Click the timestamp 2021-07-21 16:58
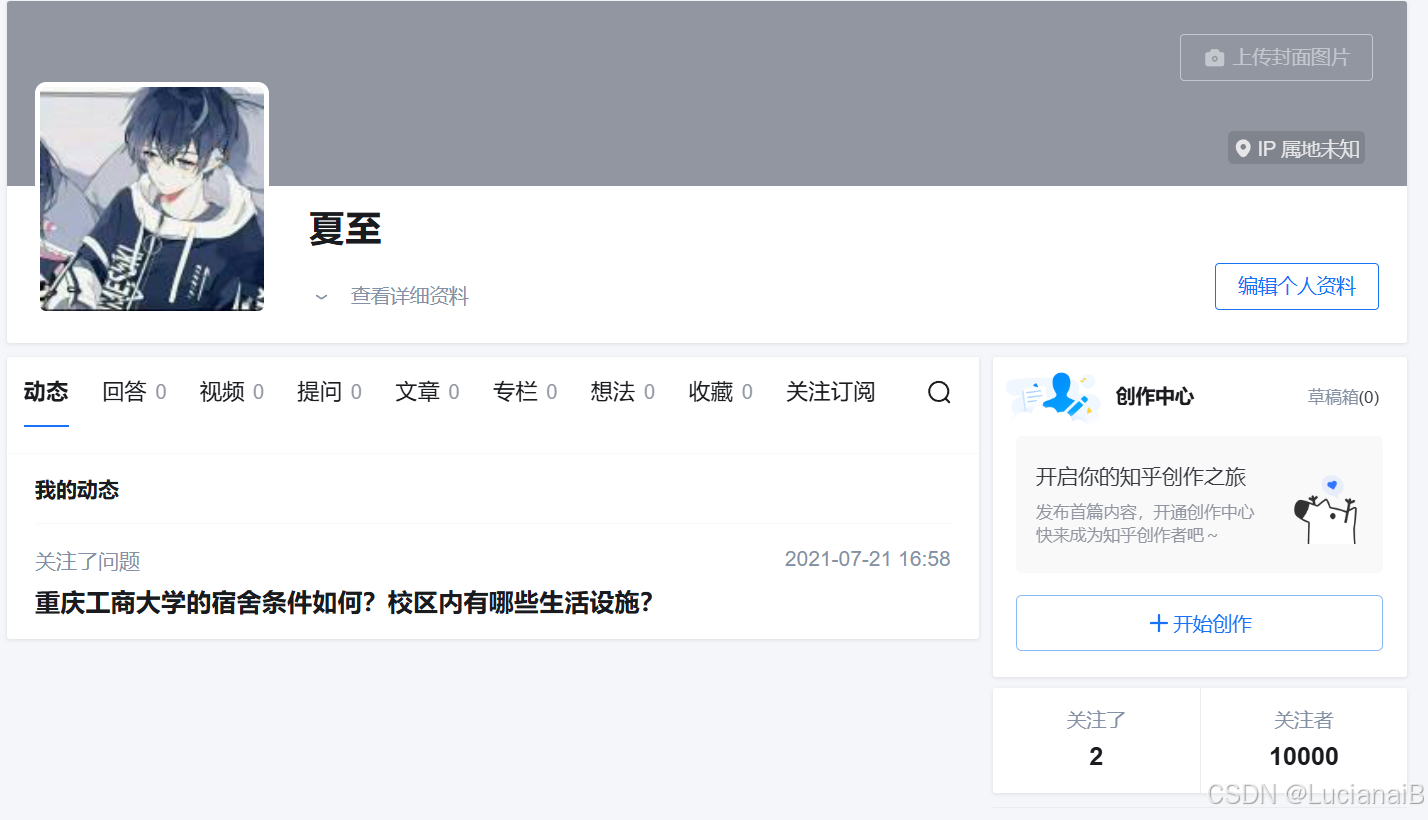Viewport: 1428px width, 820px height. click(x=867, y=559)
